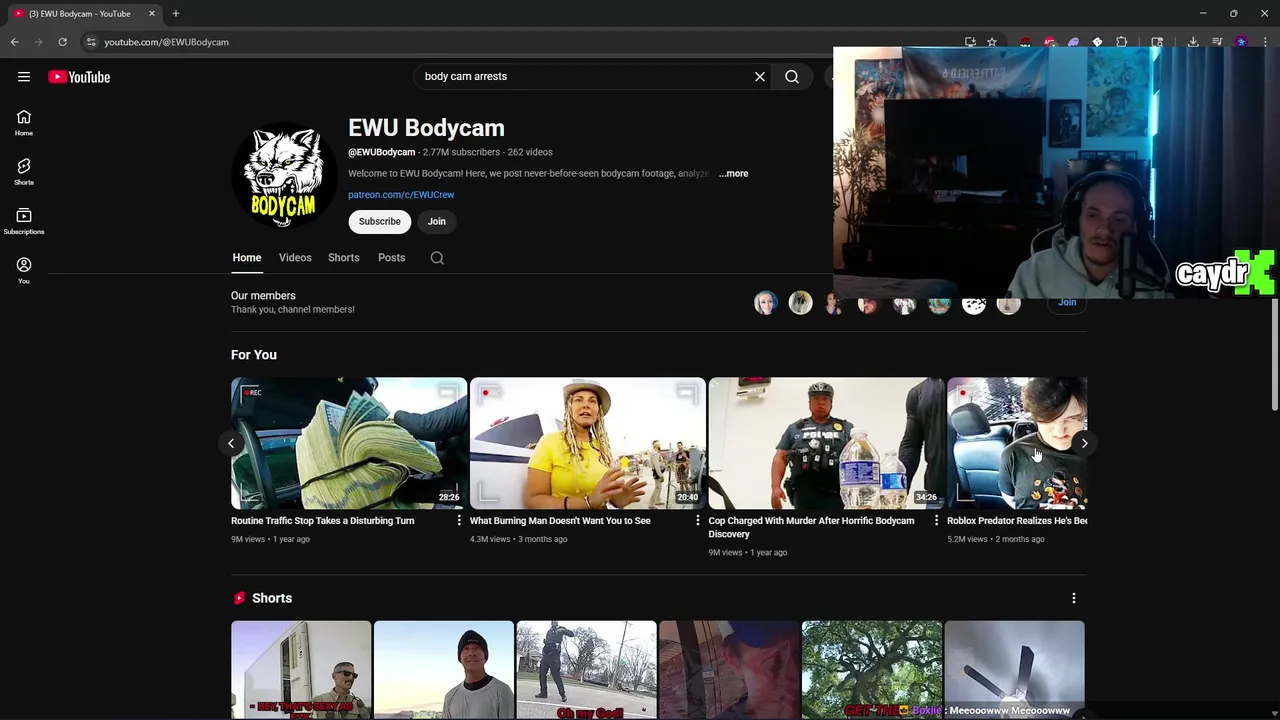View site information in the address bar
The height and width of the screenshot is (720, 1280).
[91, 42]
